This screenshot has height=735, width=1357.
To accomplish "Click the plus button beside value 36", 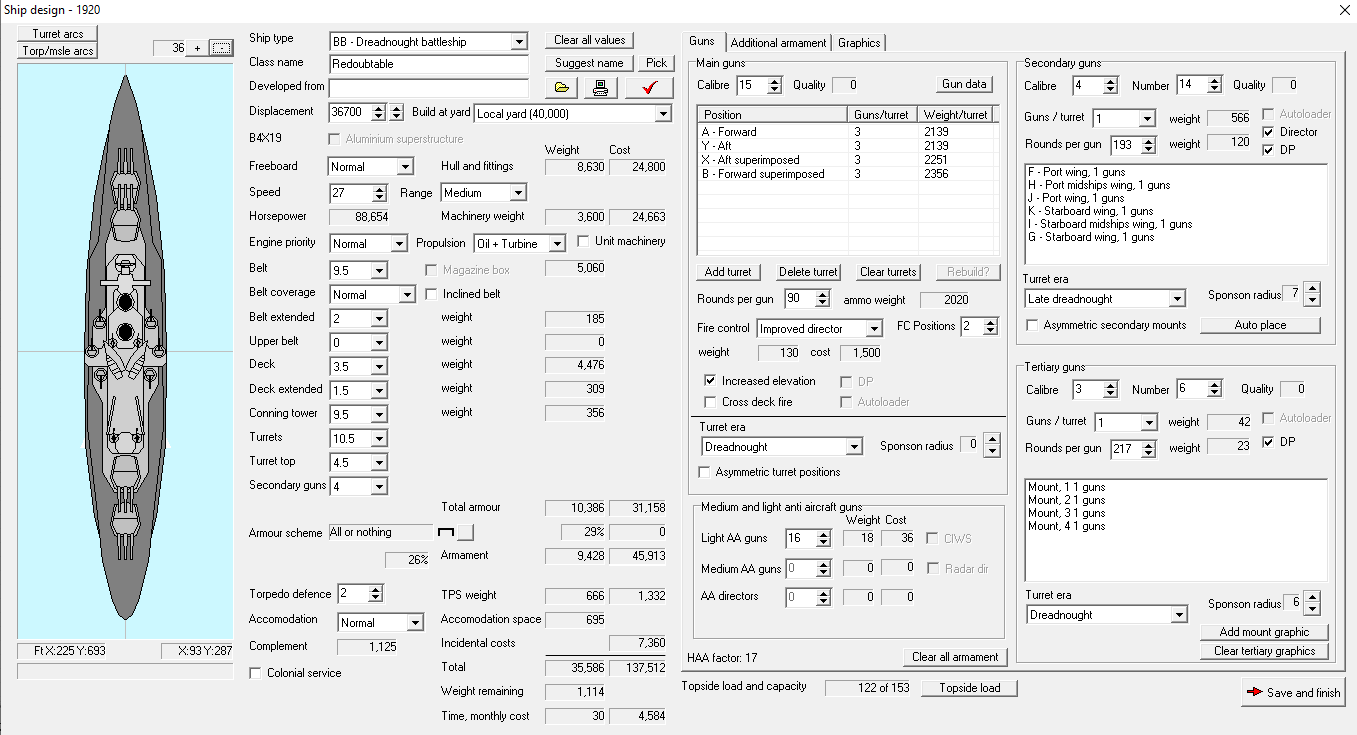I will click(197, 48).
